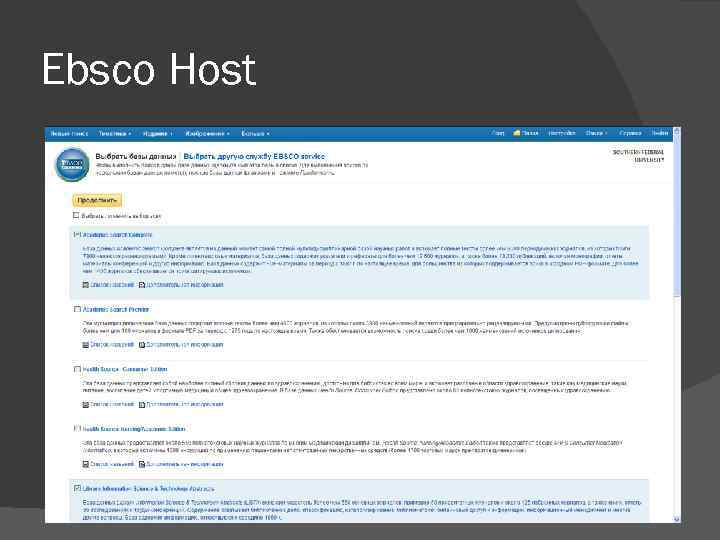Open Library, Information Science & Technology Abstracts title link
The height and width of the screenshot is (540, 720).
pos(148,489)
